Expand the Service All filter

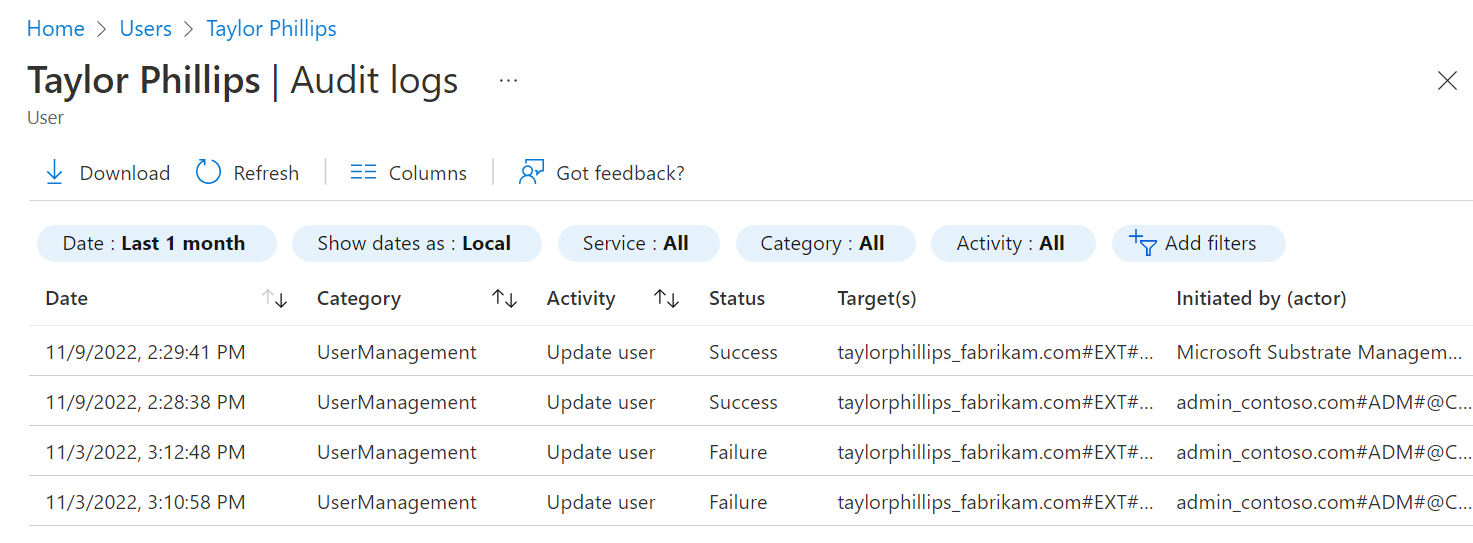pyautogui.click(x=636, y=243)
